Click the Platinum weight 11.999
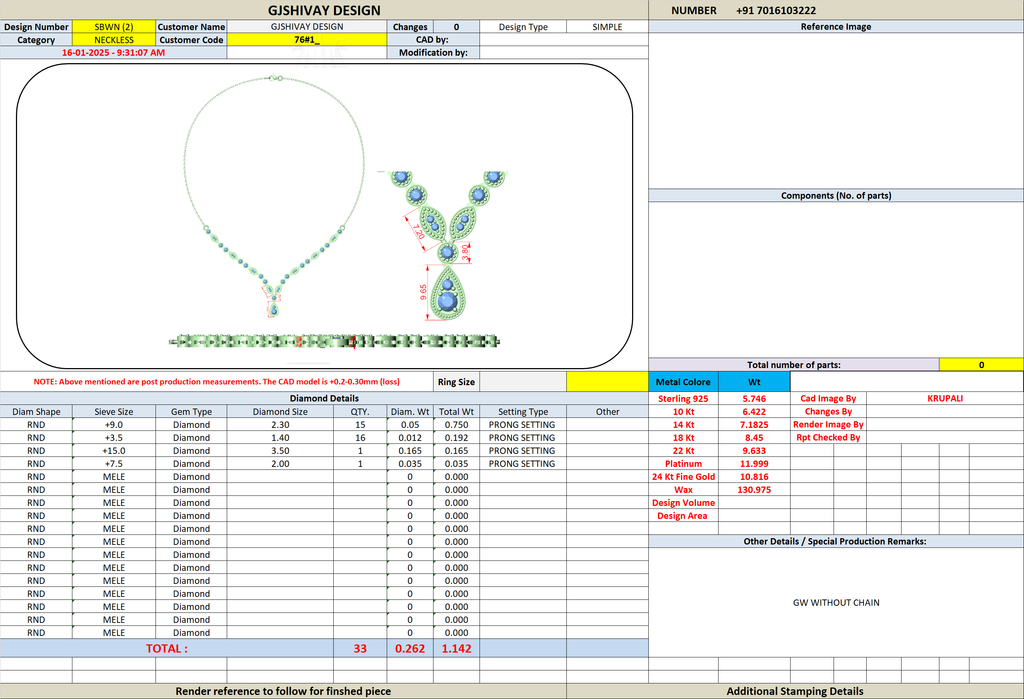Screen dimensions: 1024x699 tap(754, 464)
